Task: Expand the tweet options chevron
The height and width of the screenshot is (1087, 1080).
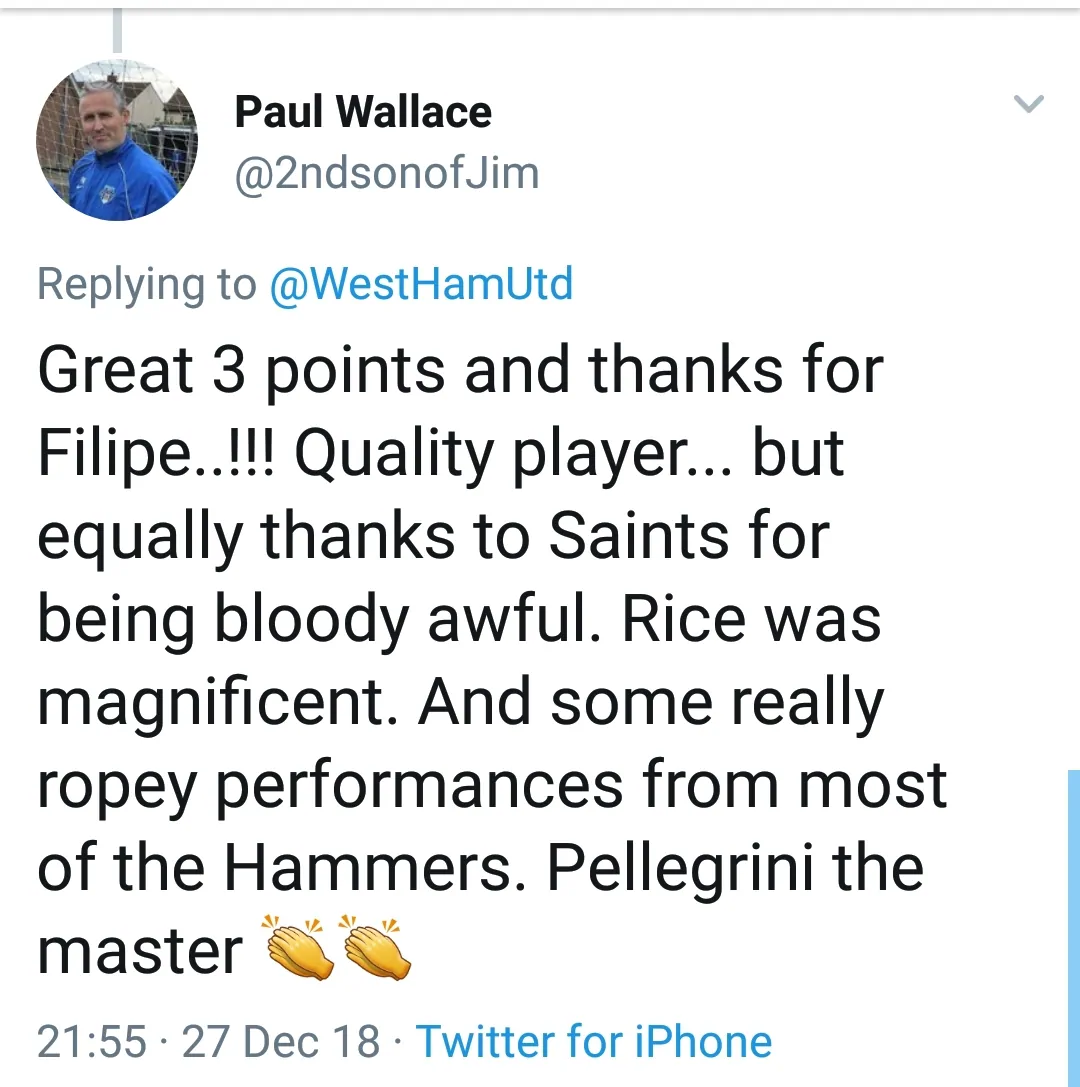Action: 1028,103
